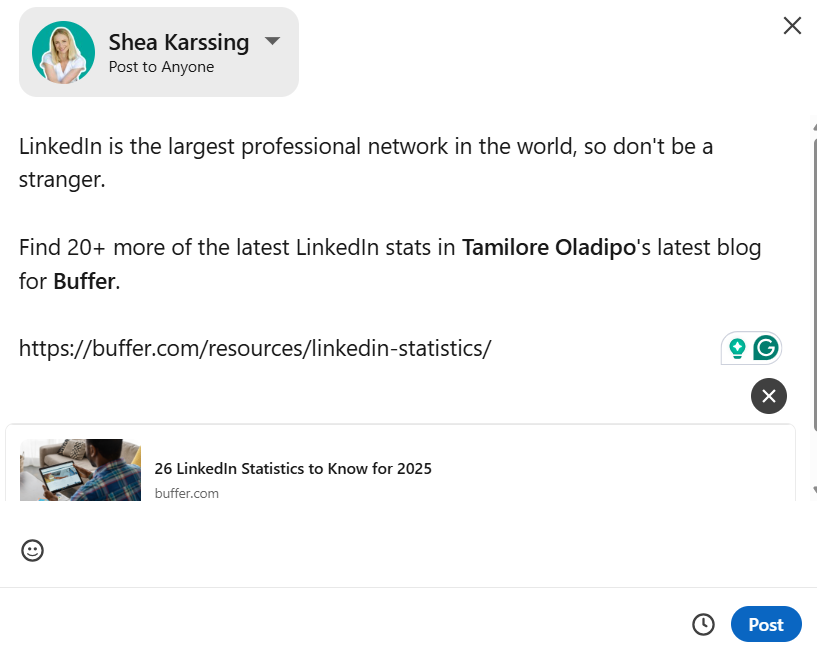The image size is (817, 647).
Task: Click the Post button
Action: (x=766, y=623)
